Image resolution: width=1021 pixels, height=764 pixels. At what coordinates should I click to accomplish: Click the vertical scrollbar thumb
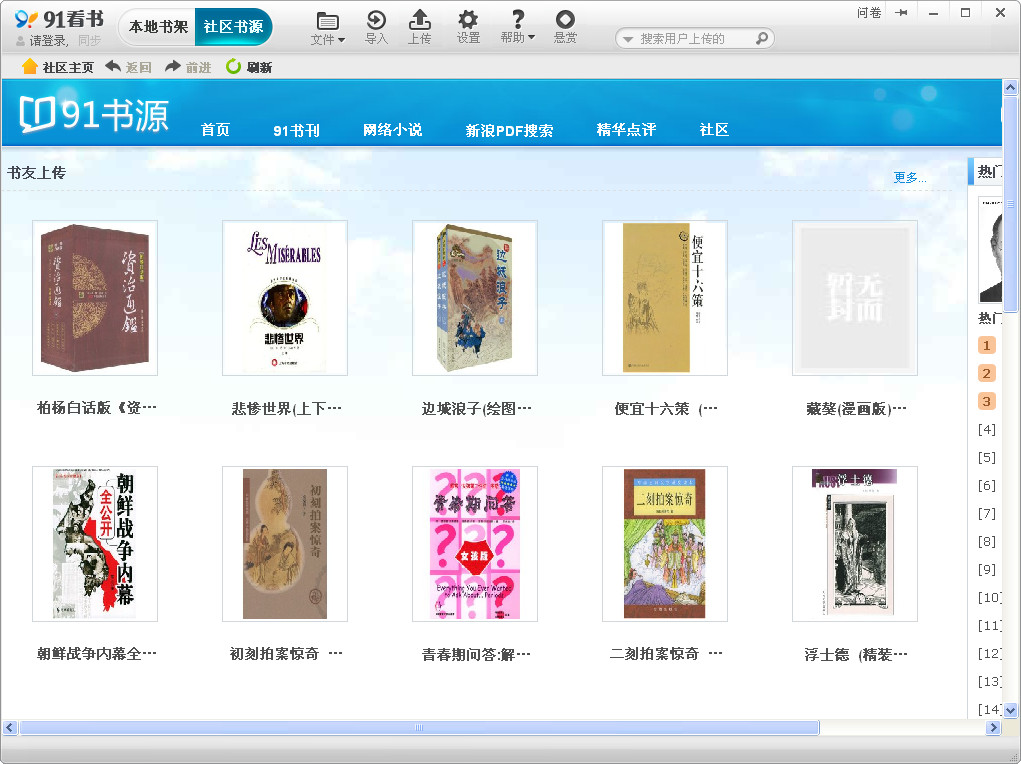tap(1010, 204)
